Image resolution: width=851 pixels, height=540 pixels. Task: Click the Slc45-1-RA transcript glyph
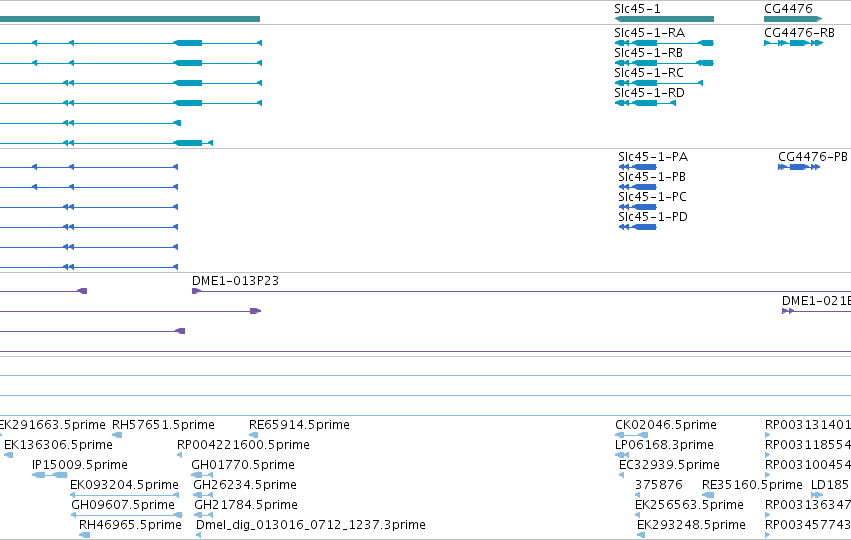coord(664,43)
